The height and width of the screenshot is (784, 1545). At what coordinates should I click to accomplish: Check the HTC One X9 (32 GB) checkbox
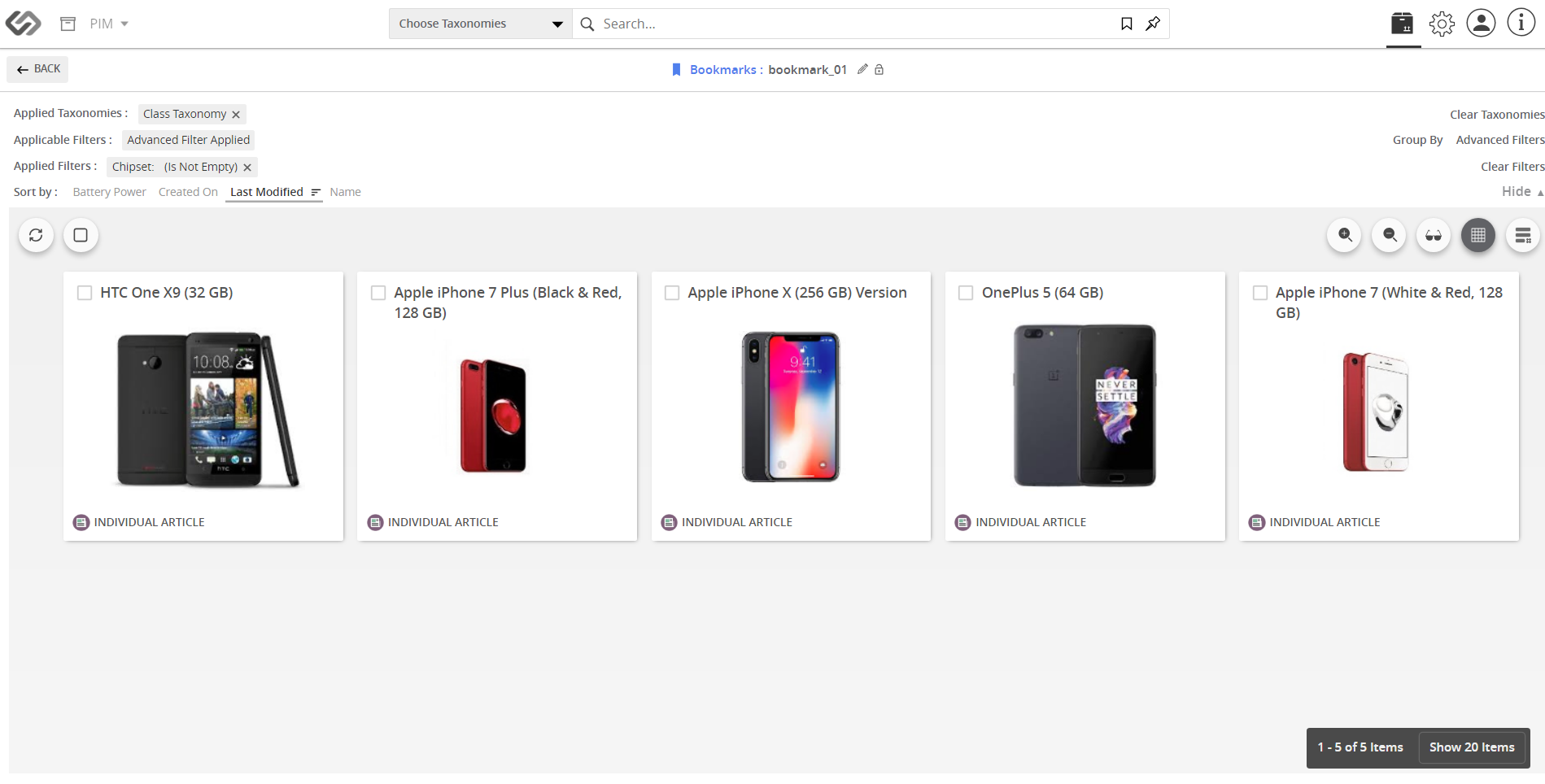[x=85, y=293]
